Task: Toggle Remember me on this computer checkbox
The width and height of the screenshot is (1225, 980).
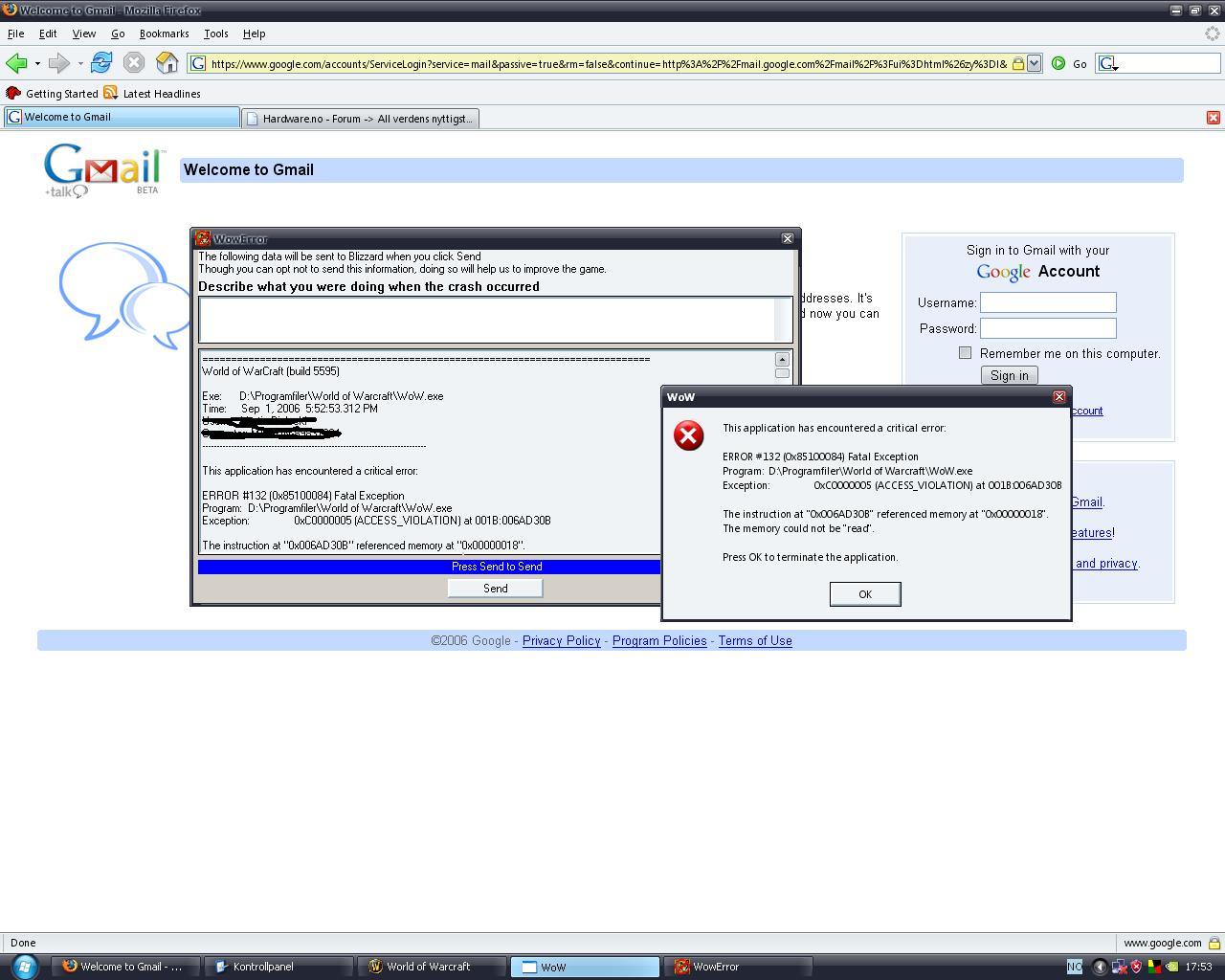Action: 965,352
